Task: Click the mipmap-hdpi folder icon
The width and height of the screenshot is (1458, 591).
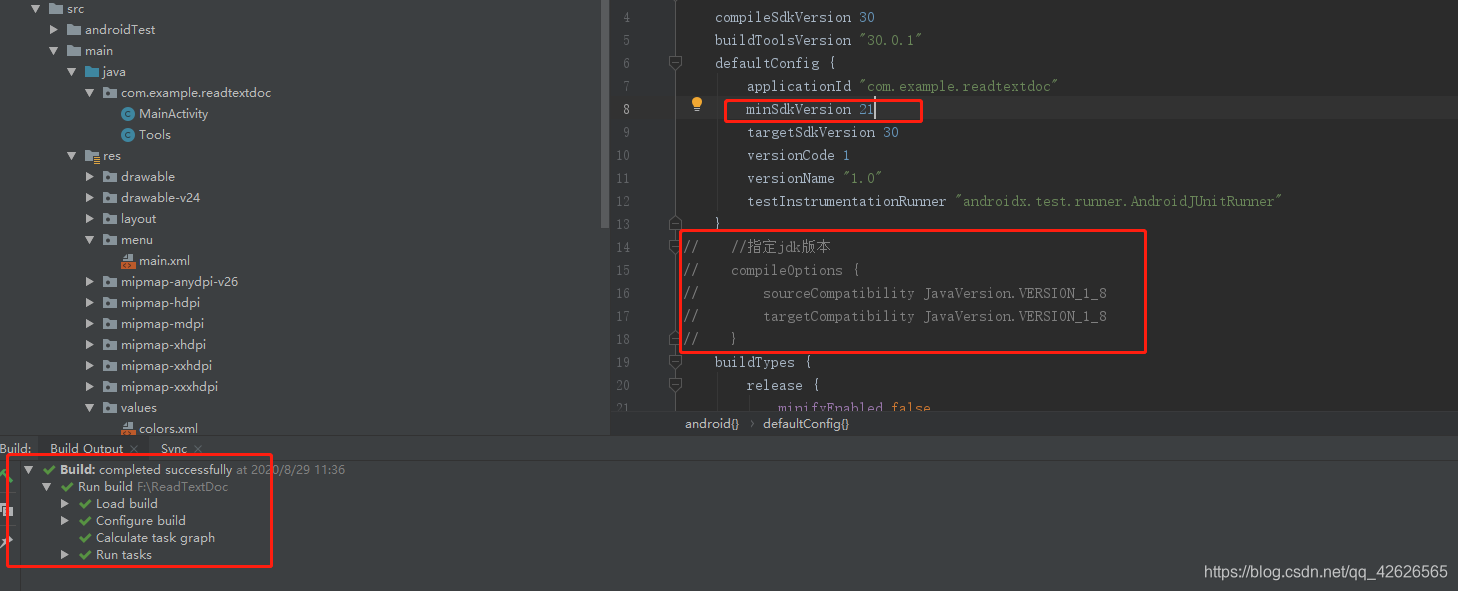Action: click(x=110, y=303)
